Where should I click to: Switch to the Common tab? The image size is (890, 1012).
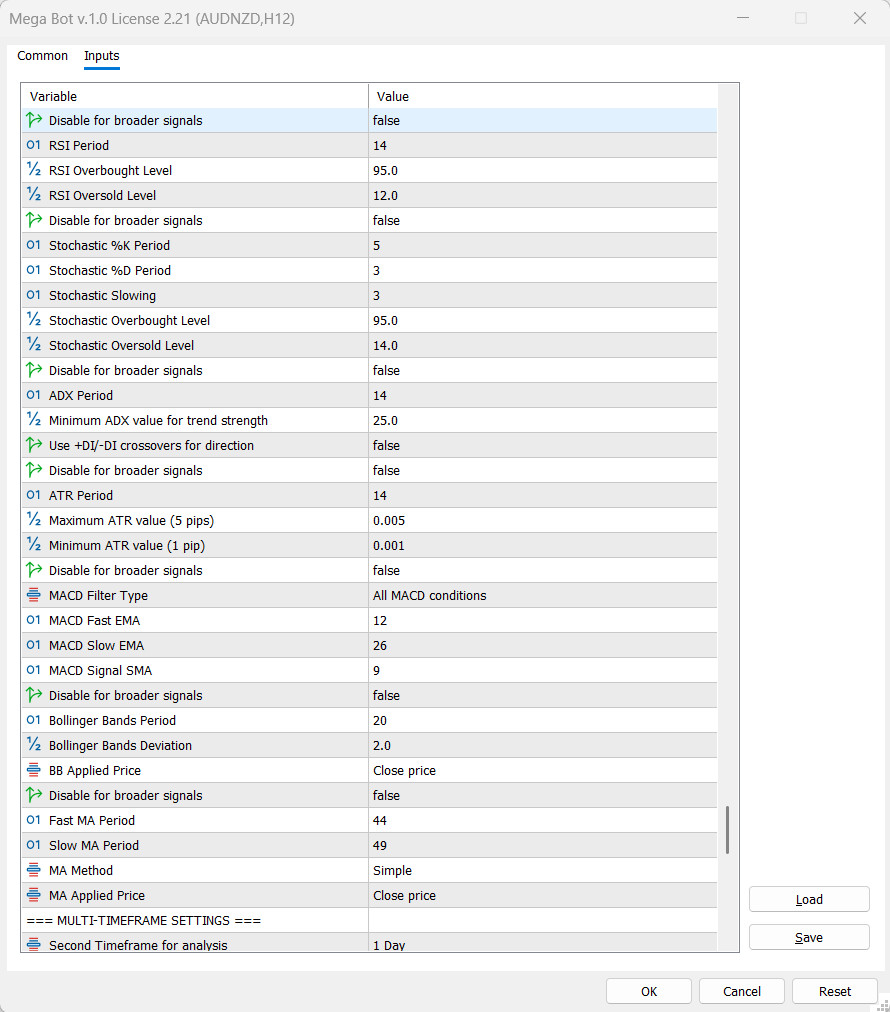tap(43, 56)
